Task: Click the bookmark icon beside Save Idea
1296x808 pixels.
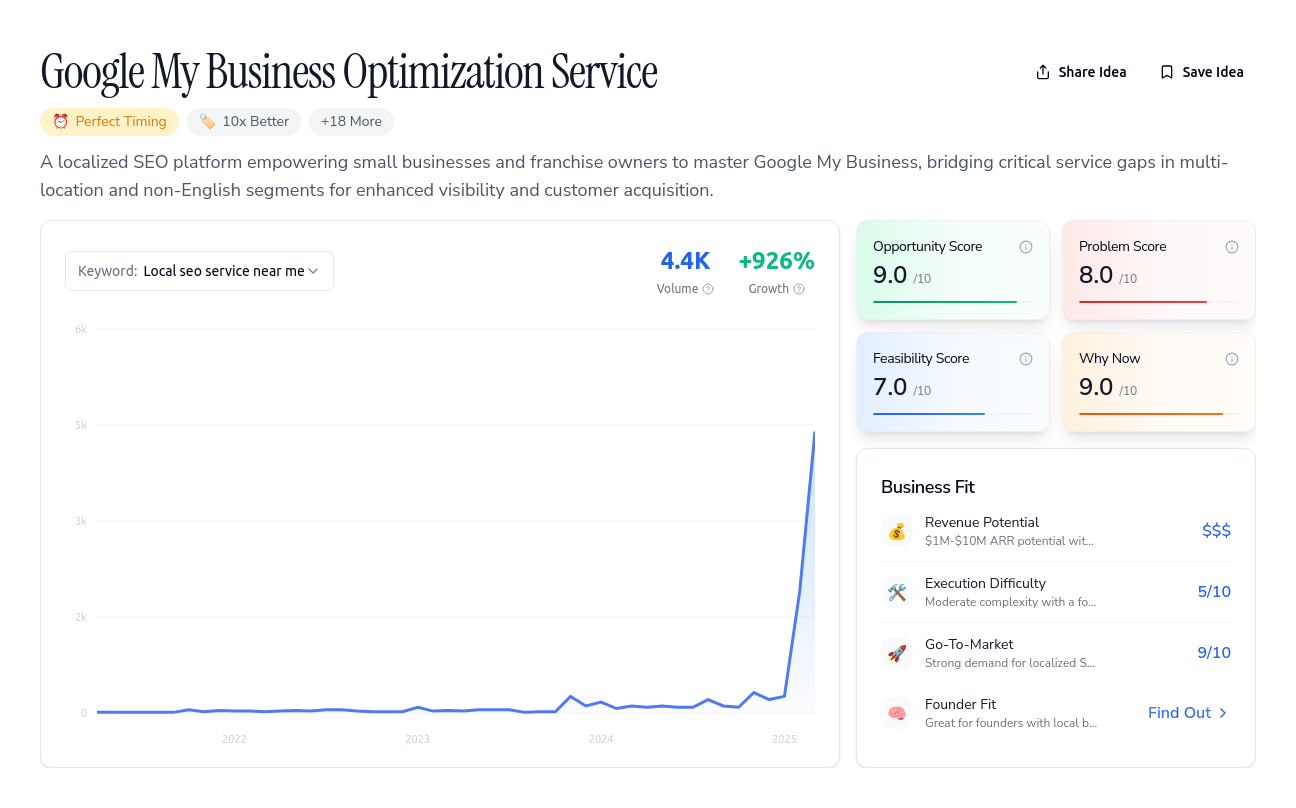Action: (1167, 72)
